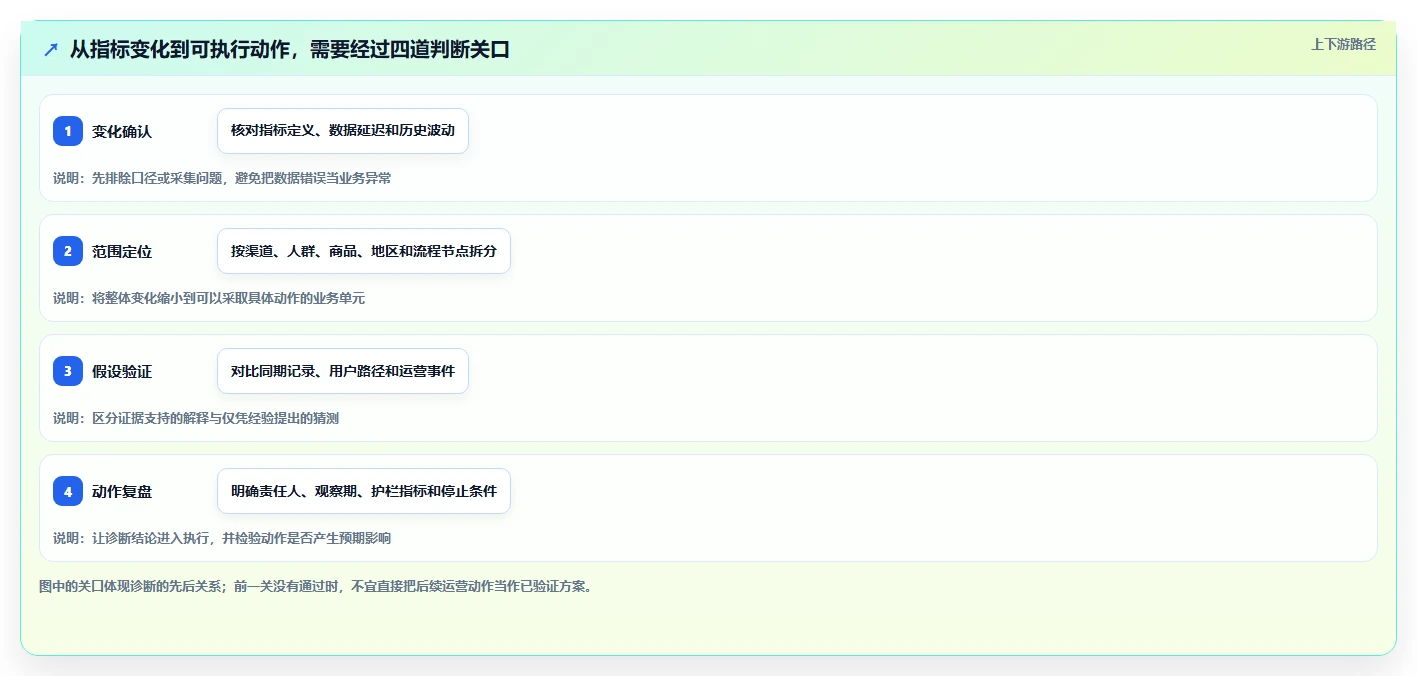Click the note starting 说明：让诊断结论进入执行
Image resolution: width=1417 pixels, height=676 pixels.
222,538
